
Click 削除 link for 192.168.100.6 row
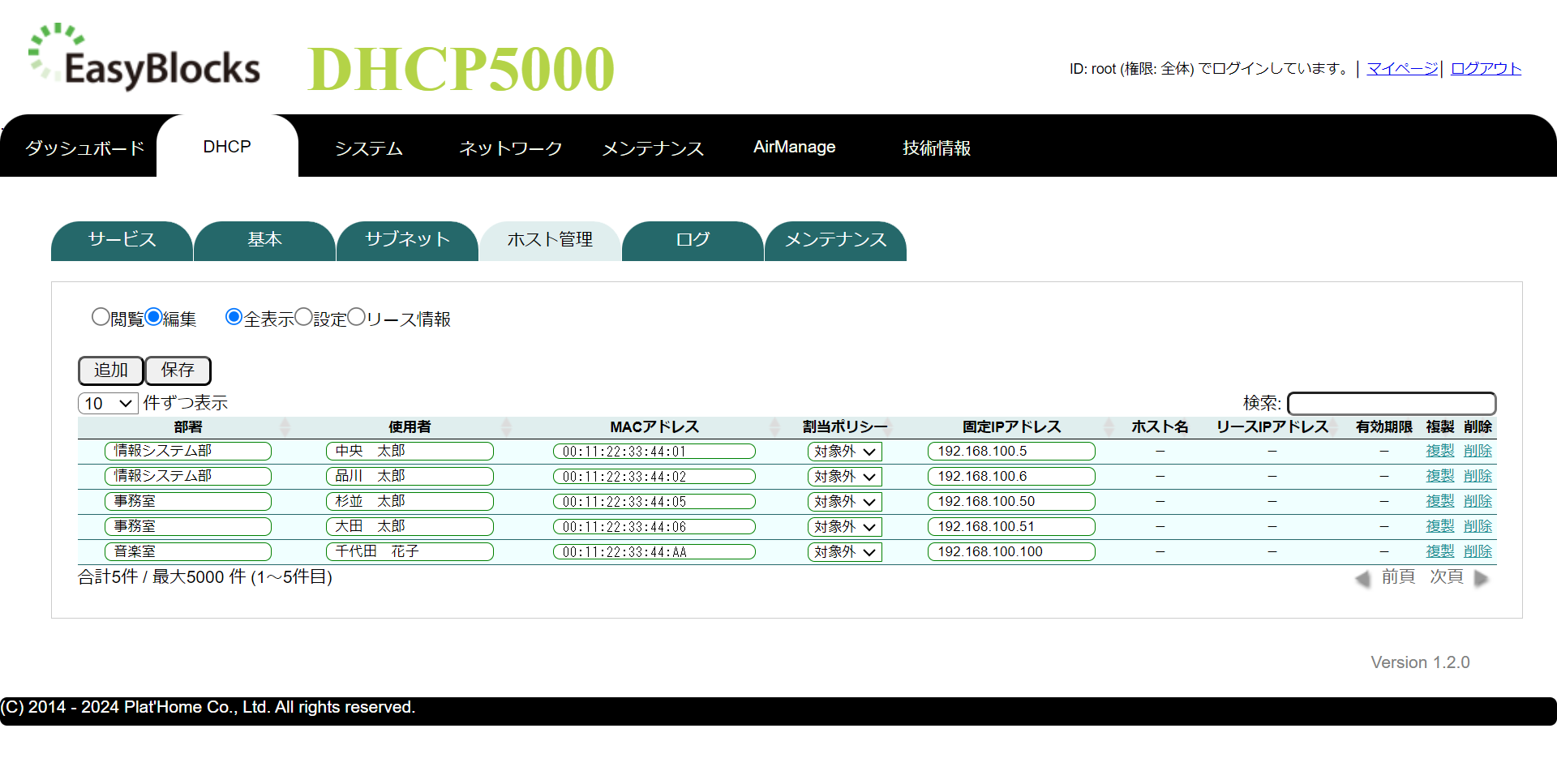point(1478,476)
